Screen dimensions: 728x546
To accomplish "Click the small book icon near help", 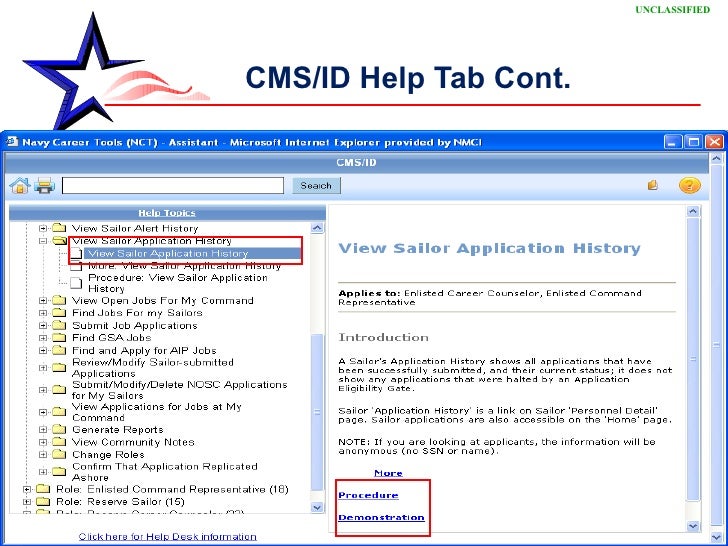I will click(x=653, y=185).
